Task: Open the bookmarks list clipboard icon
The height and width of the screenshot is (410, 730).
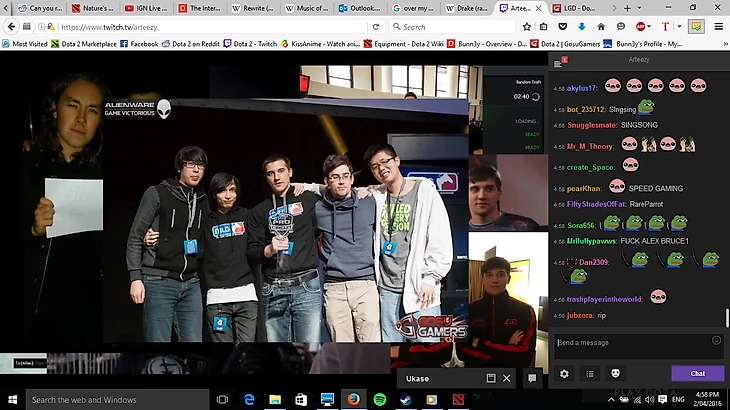Action: pyautogui.click(x=543, y=27)
